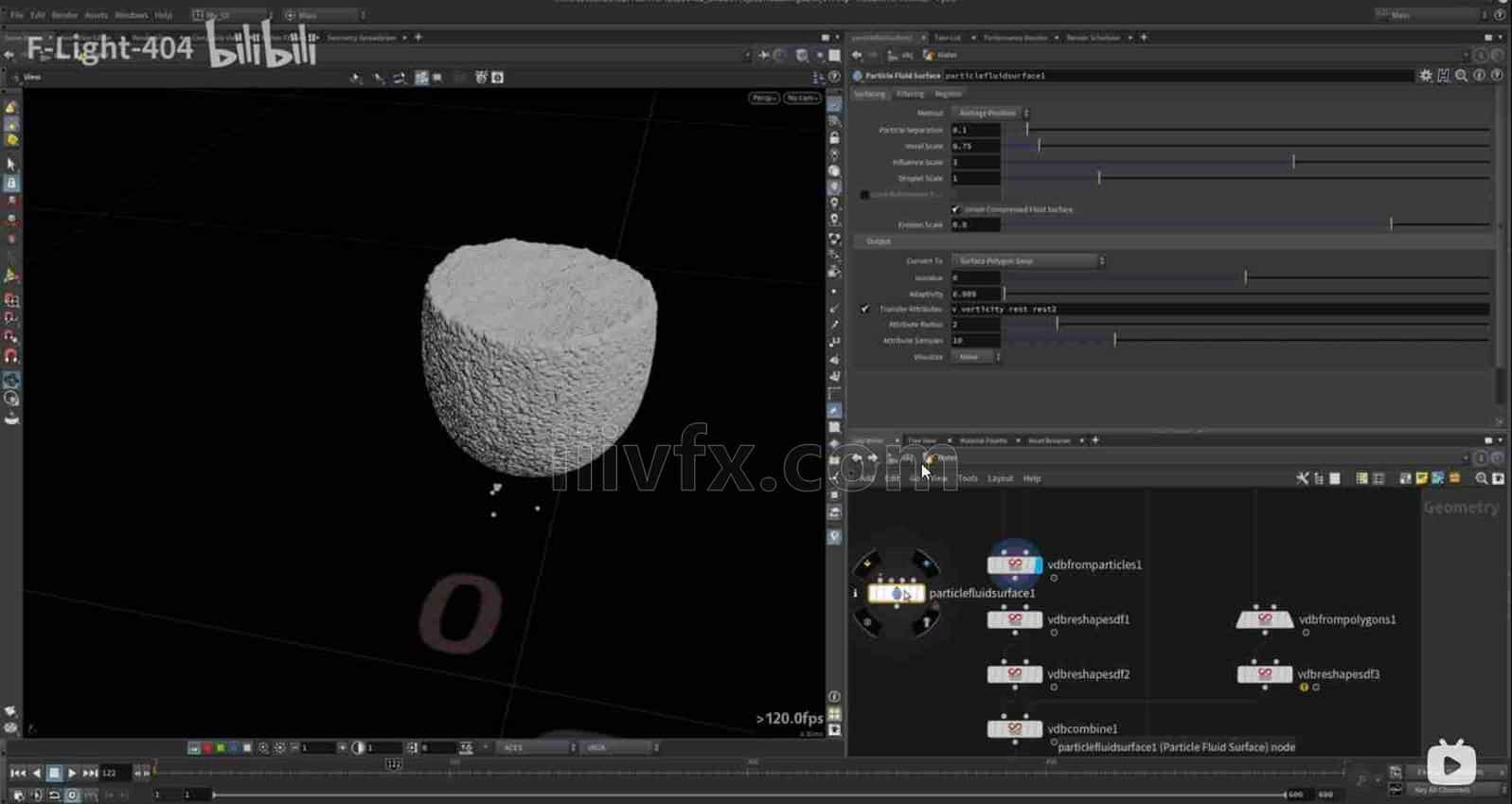1512x804 pixels.
Task: Open node info icon in parameter header
Action: (1479, 76)
